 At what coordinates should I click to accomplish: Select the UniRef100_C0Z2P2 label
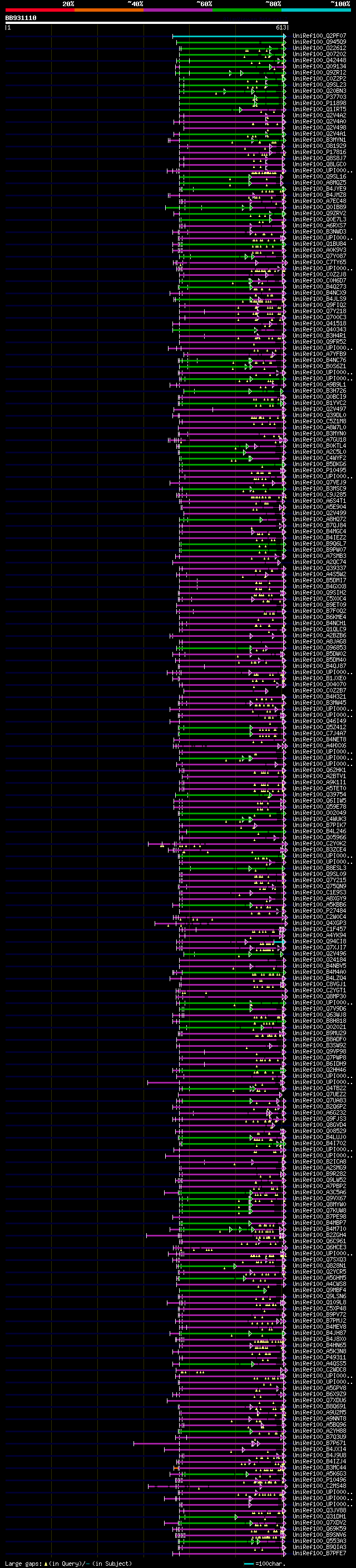coord(319,78)
